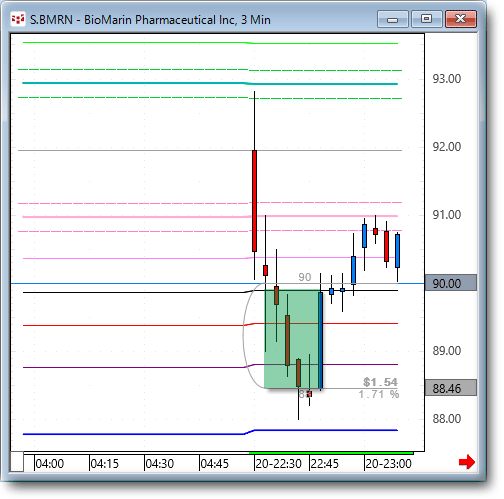Maximize the S.BMRN chart window
The width and height of the screenshot is (504, 499).
(426, 19)
